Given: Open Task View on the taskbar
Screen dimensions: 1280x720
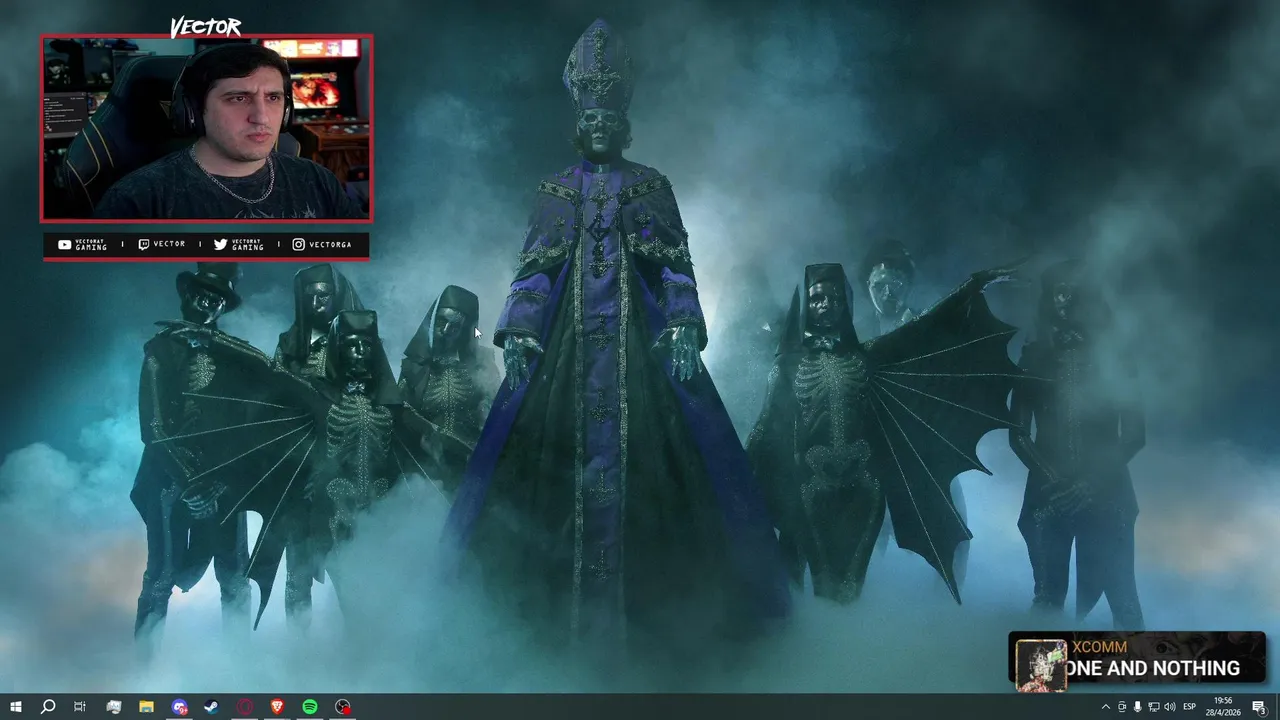Looking at the screenshot, I should pos(80,707).
